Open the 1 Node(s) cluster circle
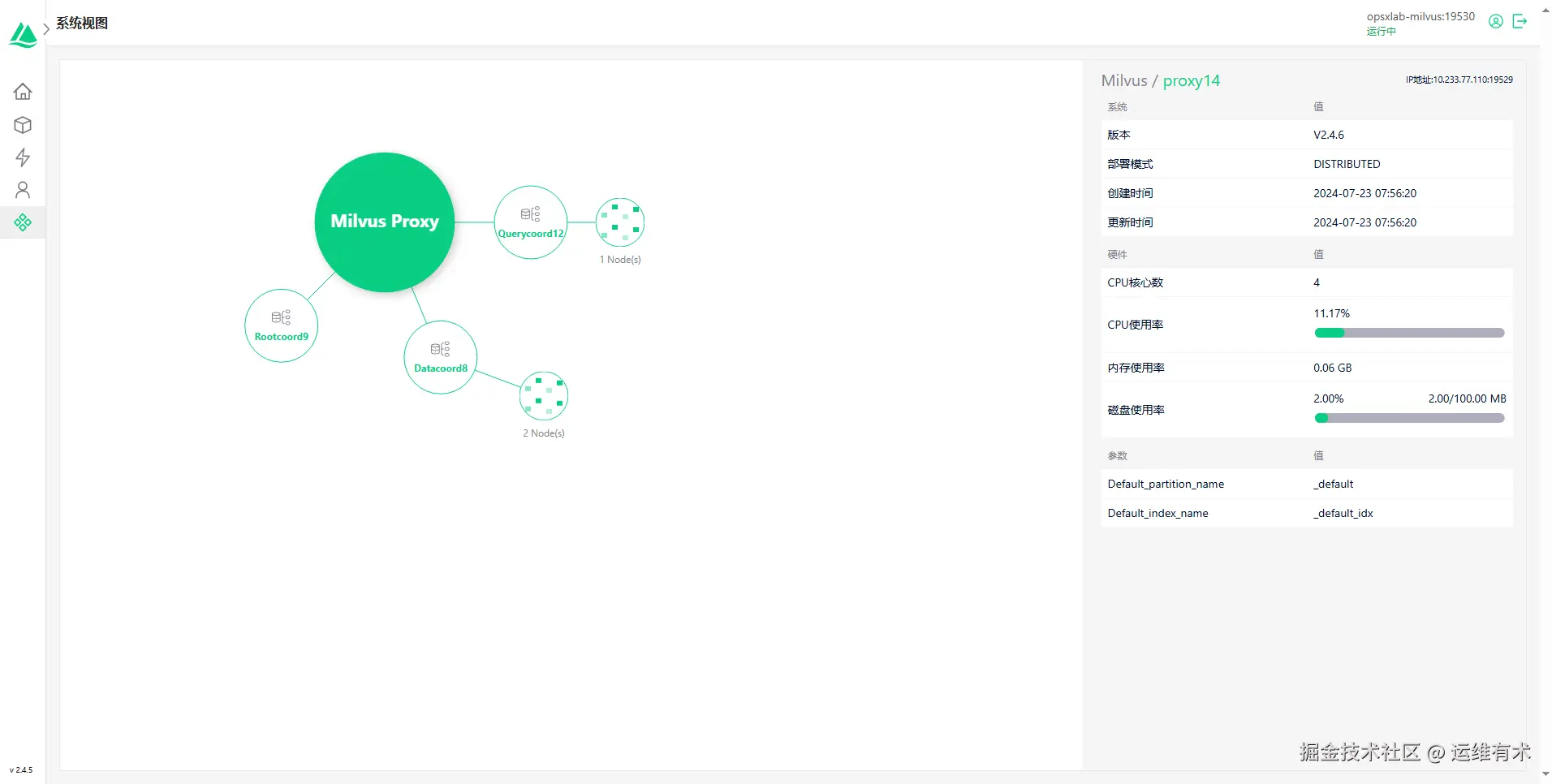The width and height of the screenshot is (1552, 784). 620,222
